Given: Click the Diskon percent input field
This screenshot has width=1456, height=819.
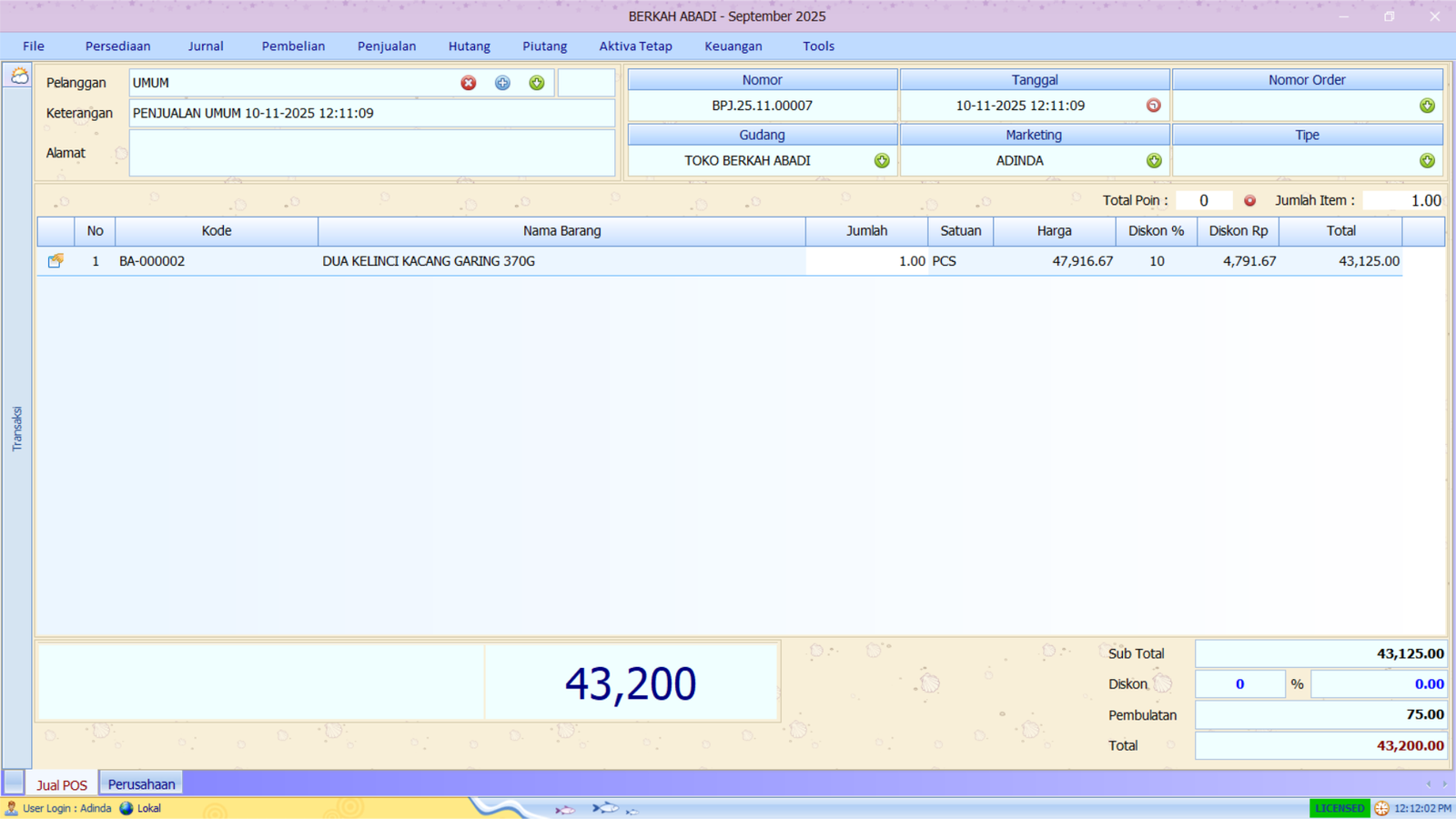Looking at the screenshot, I should click(1239, 684).
